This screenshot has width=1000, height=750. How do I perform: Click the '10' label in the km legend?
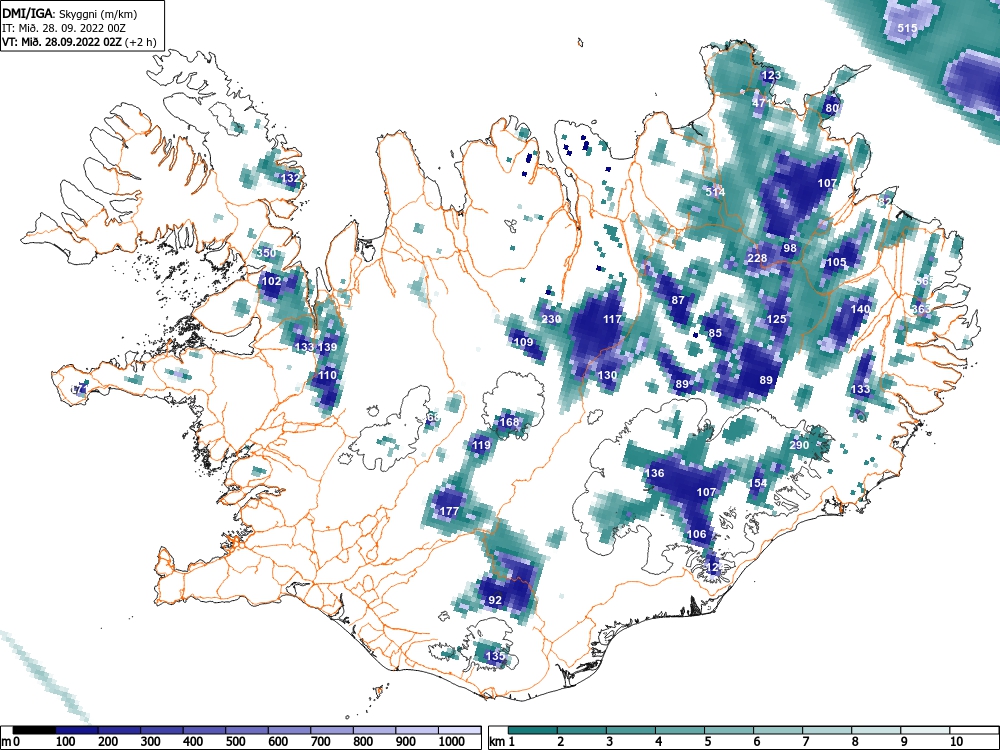pyautogui.click(x=955, y=742)
